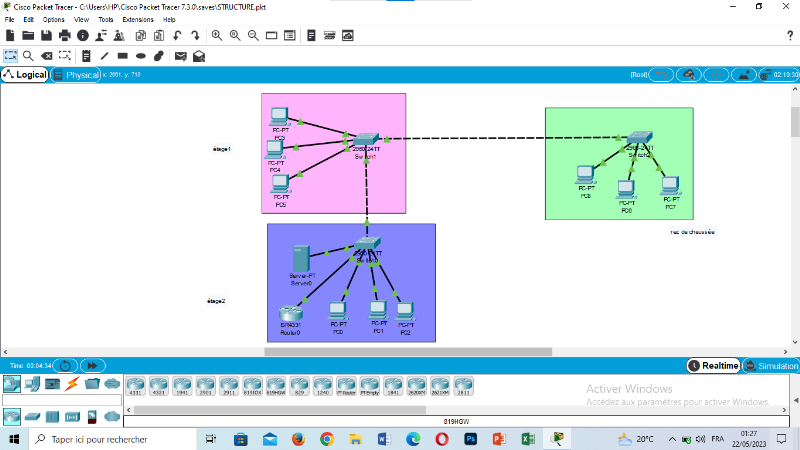The height and width of the screenshot is (450, 800).
Task: Open the Help menu
Action: [169, 19]
